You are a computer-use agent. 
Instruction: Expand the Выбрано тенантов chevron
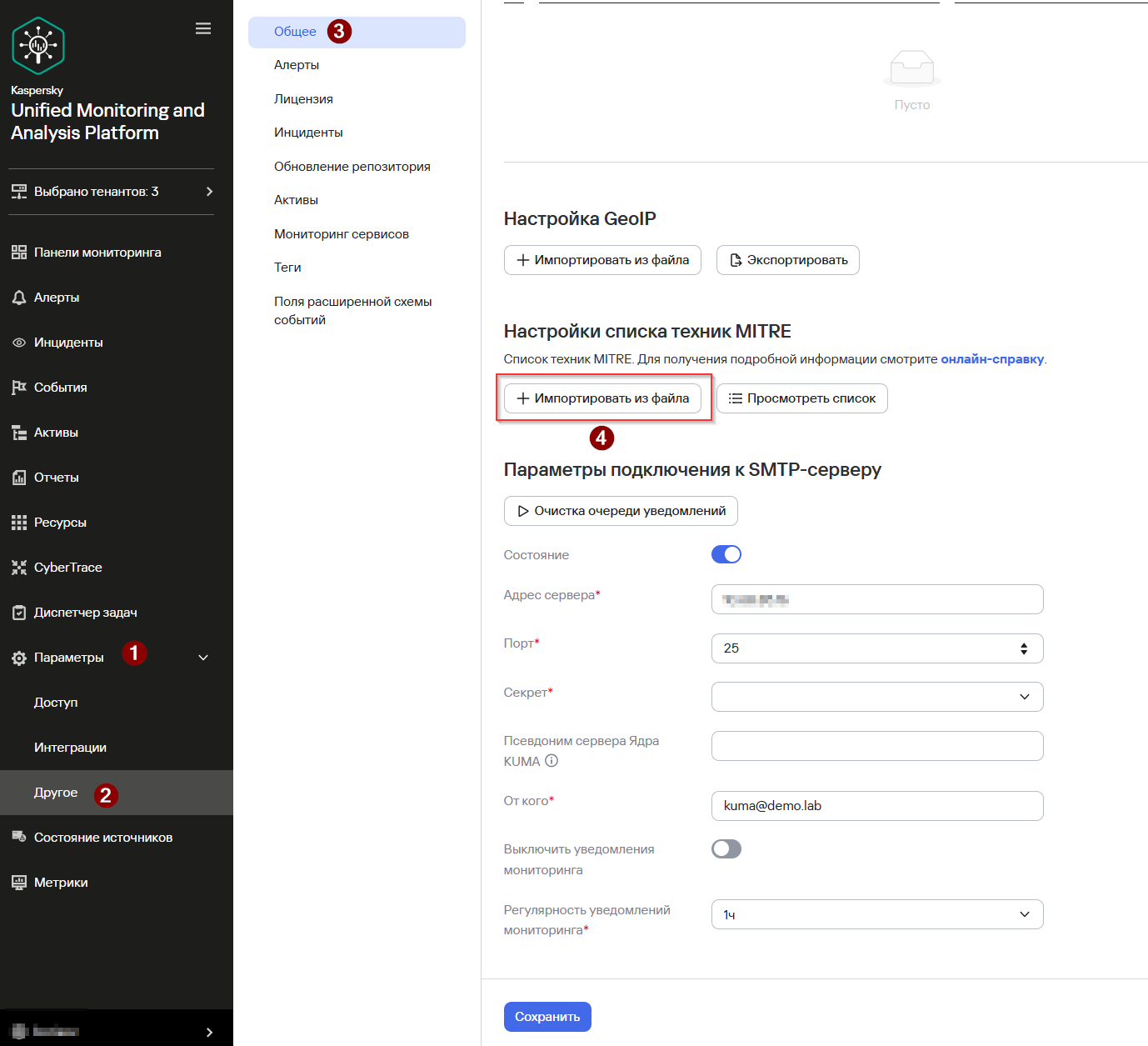click(x=209, y=192)
